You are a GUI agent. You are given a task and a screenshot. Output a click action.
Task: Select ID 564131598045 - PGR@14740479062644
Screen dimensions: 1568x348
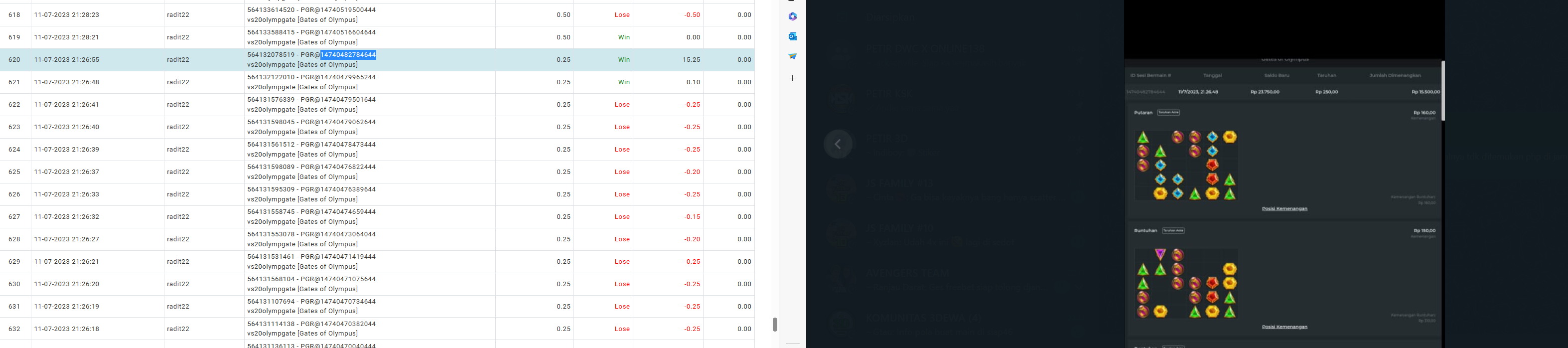pos(311,122)
